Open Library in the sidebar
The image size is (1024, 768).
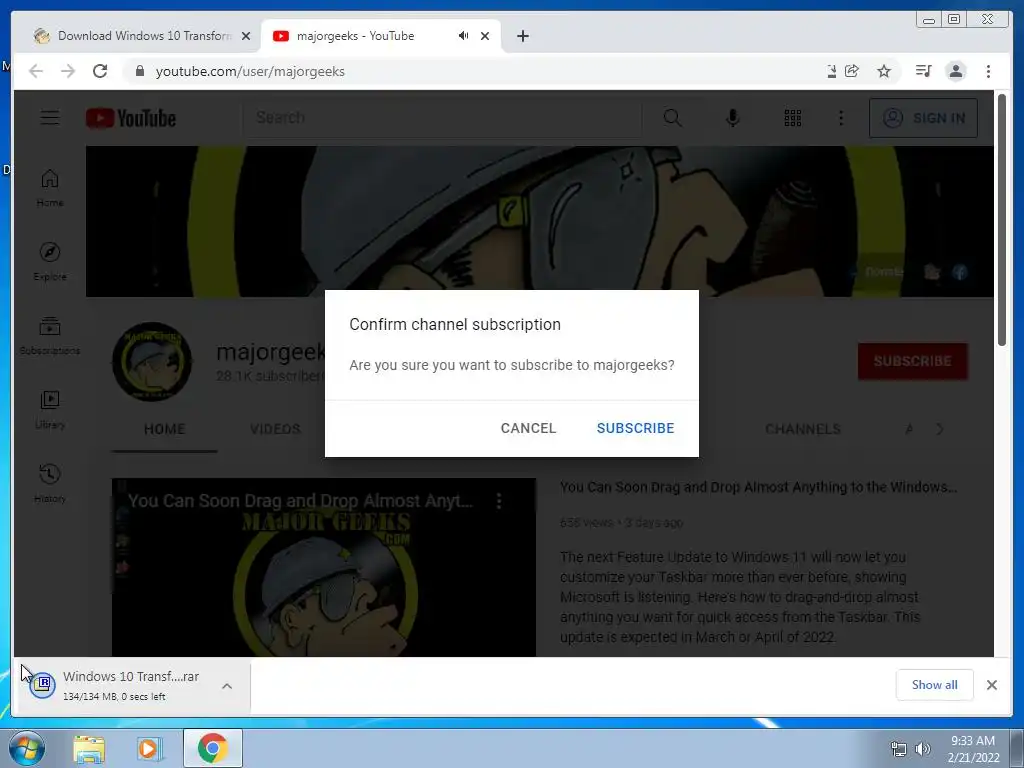(50, 409)
